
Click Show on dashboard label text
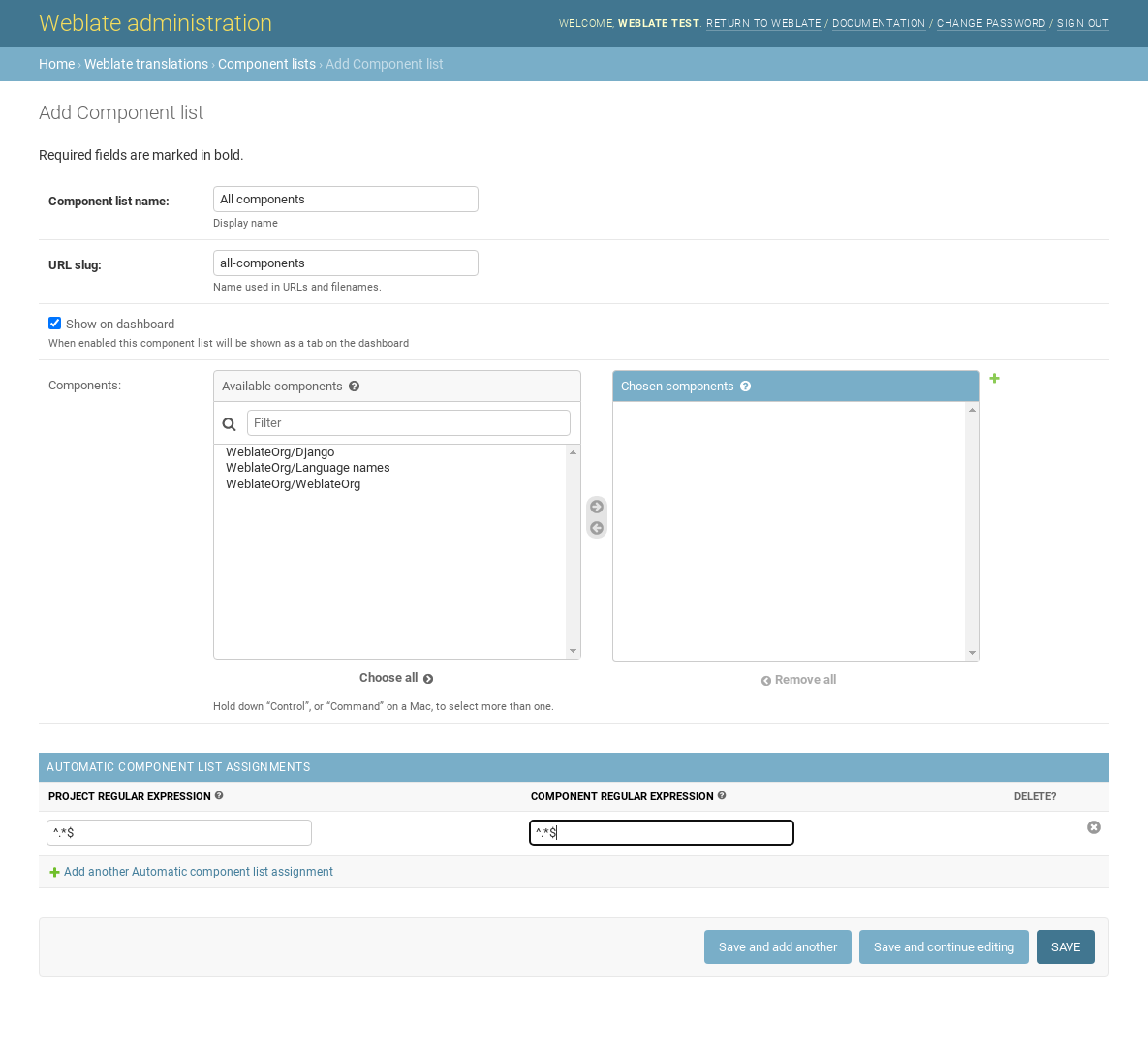coord(120,325)
